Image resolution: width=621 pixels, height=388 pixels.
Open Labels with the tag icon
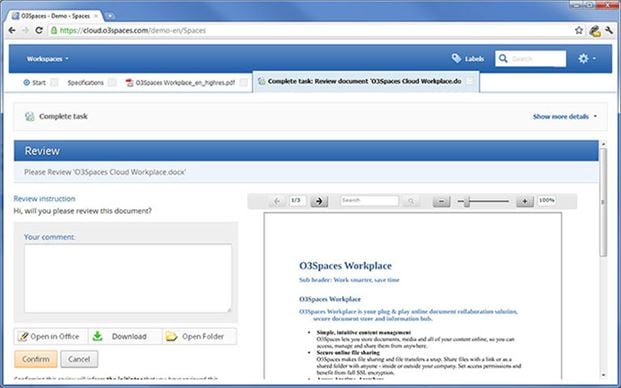pyautogui.click(x=468, y=59)
